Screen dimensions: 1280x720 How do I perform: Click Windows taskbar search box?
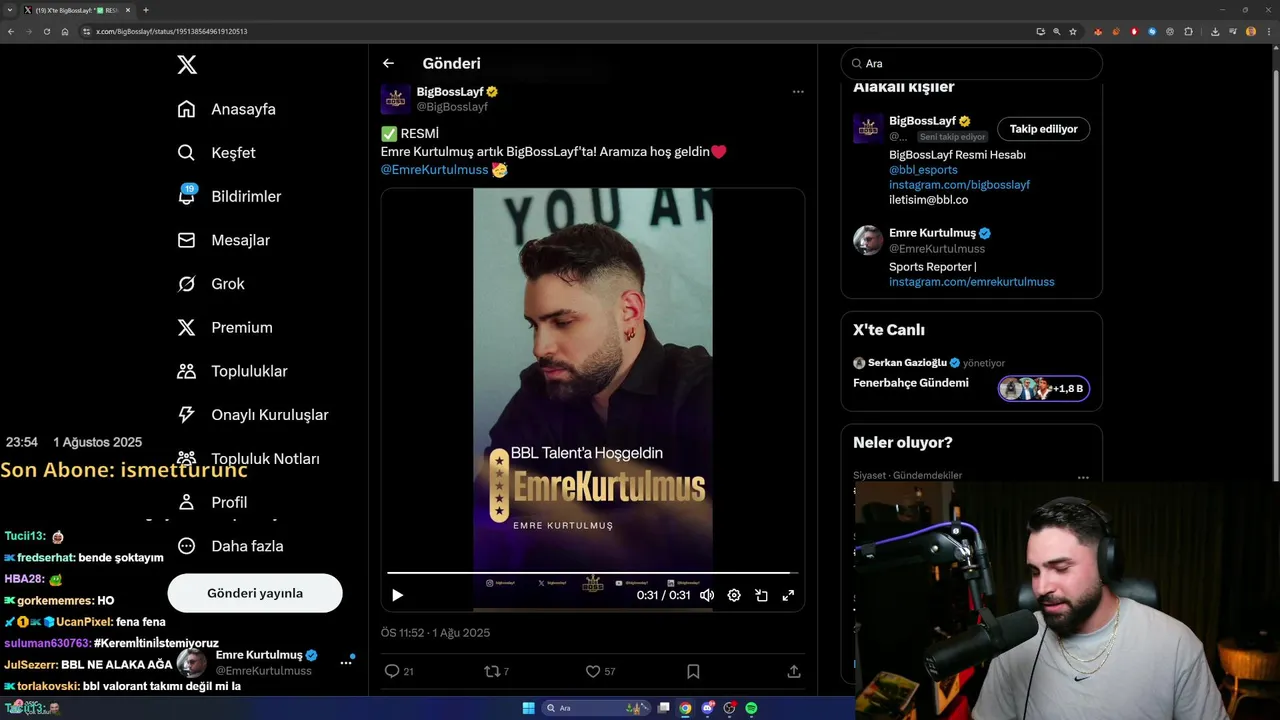tap(597, 708)
